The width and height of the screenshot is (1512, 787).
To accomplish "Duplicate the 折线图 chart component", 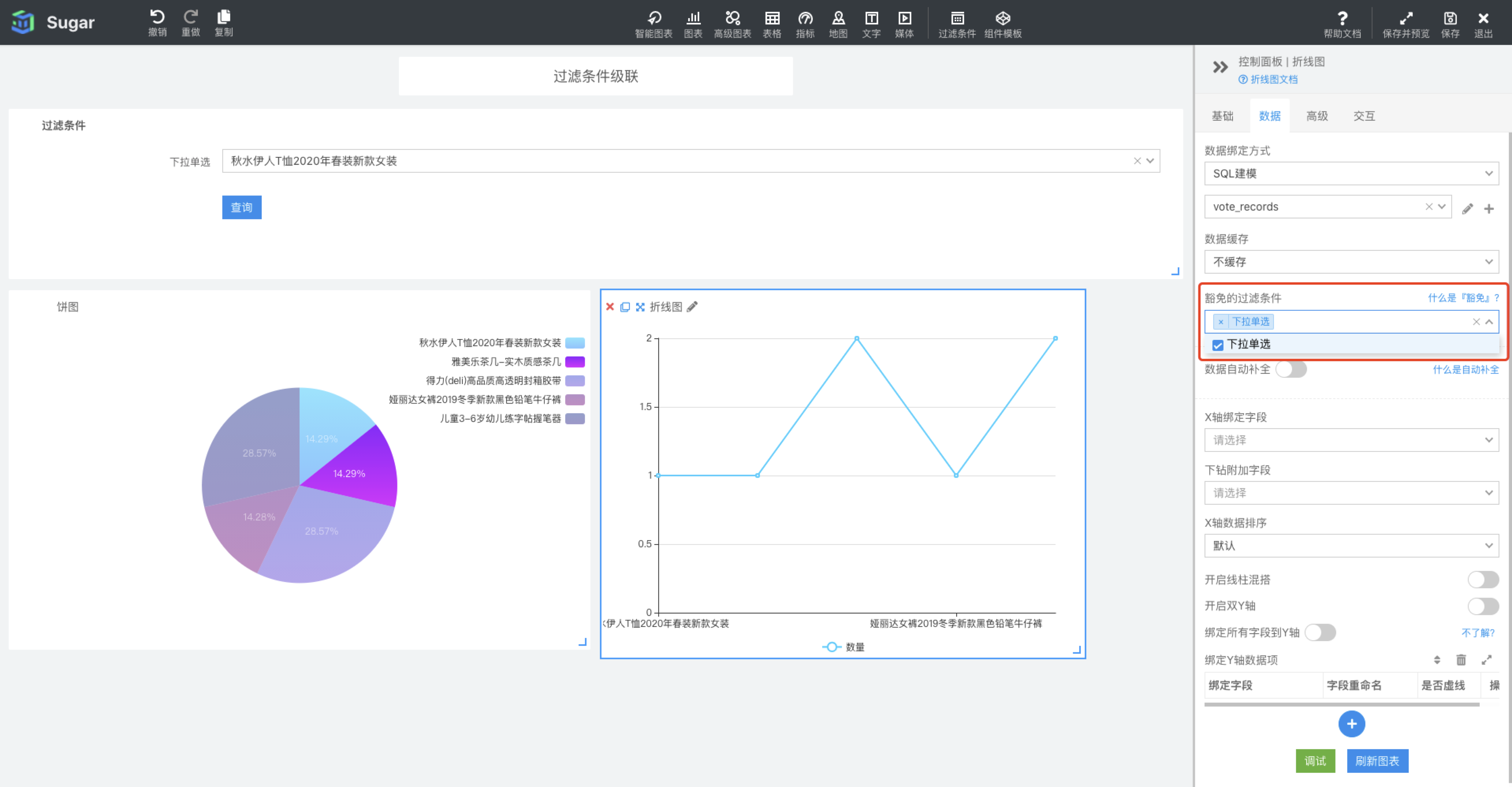I will coord(625,307).
